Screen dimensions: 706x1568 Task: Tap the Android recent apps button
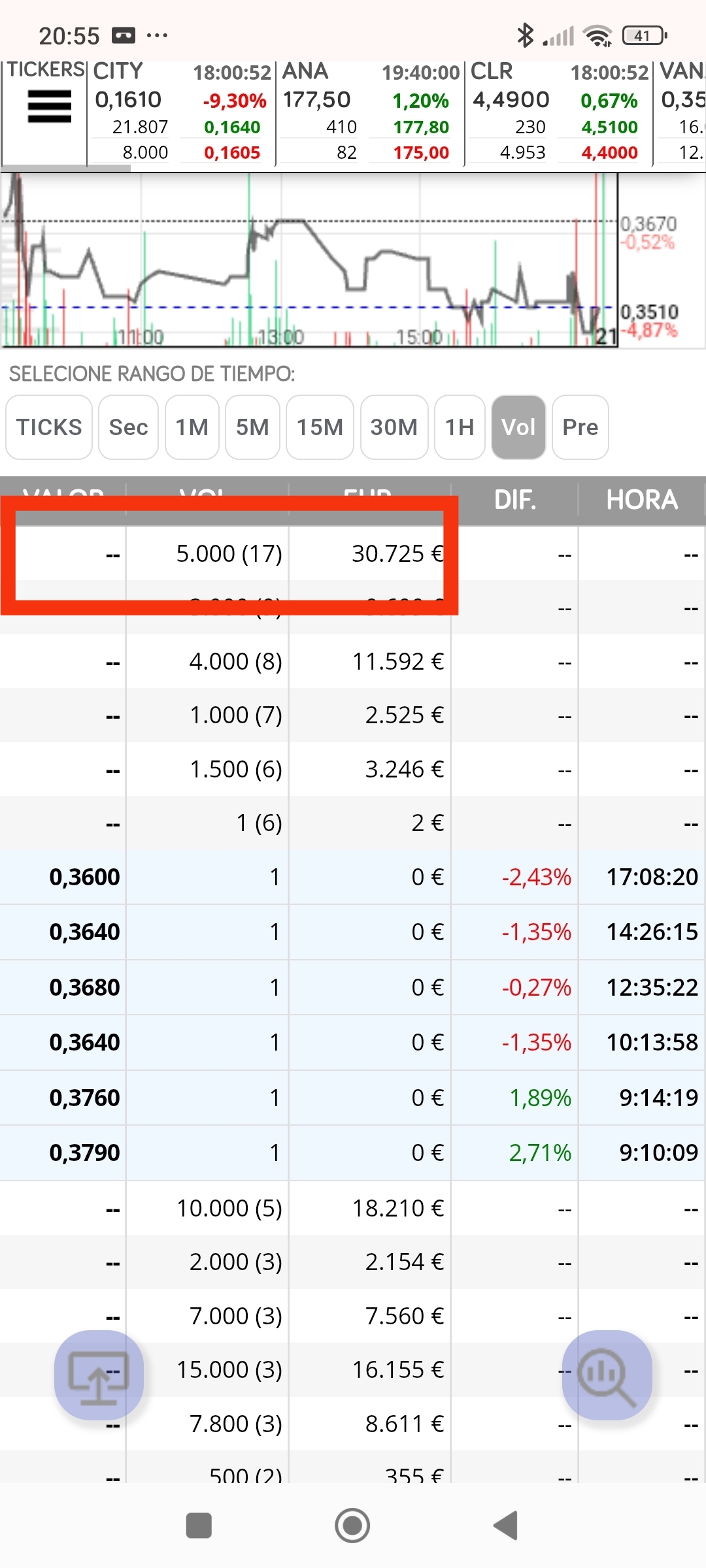pyautogui.click(x=199, y=1526)
